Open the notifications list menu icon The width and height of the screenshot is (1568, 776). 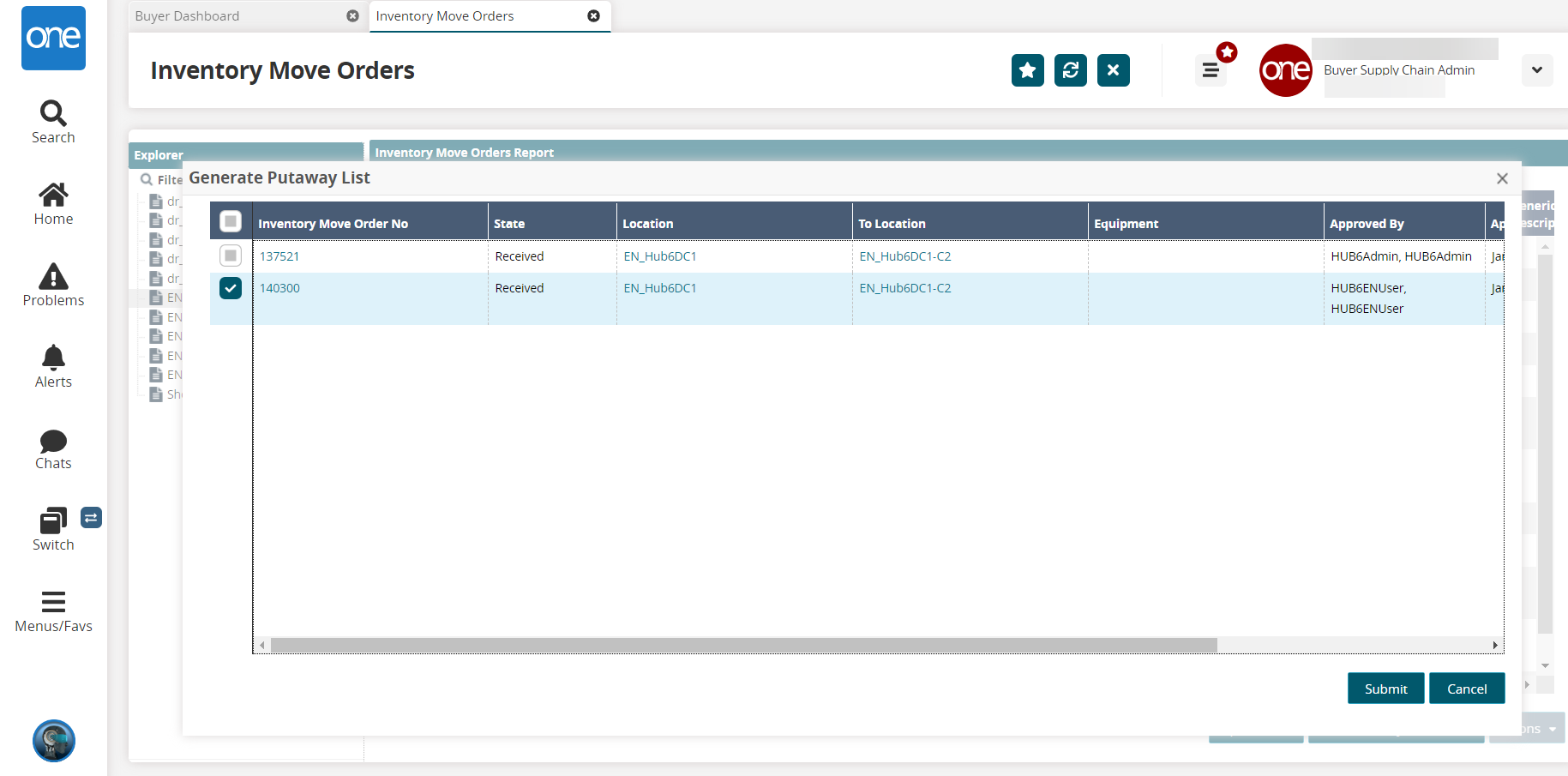click(1211, 70)
